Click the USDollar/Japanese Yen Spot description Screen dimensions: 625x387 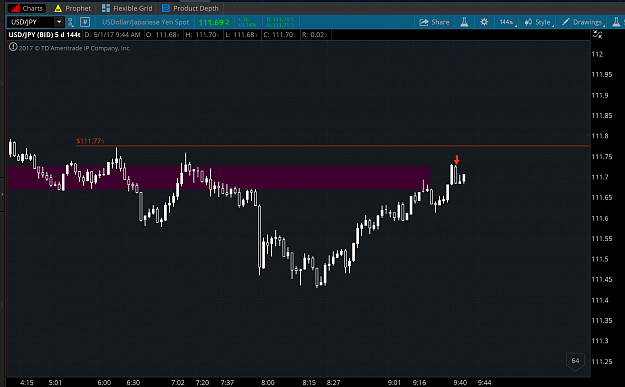tap(145, 22)
